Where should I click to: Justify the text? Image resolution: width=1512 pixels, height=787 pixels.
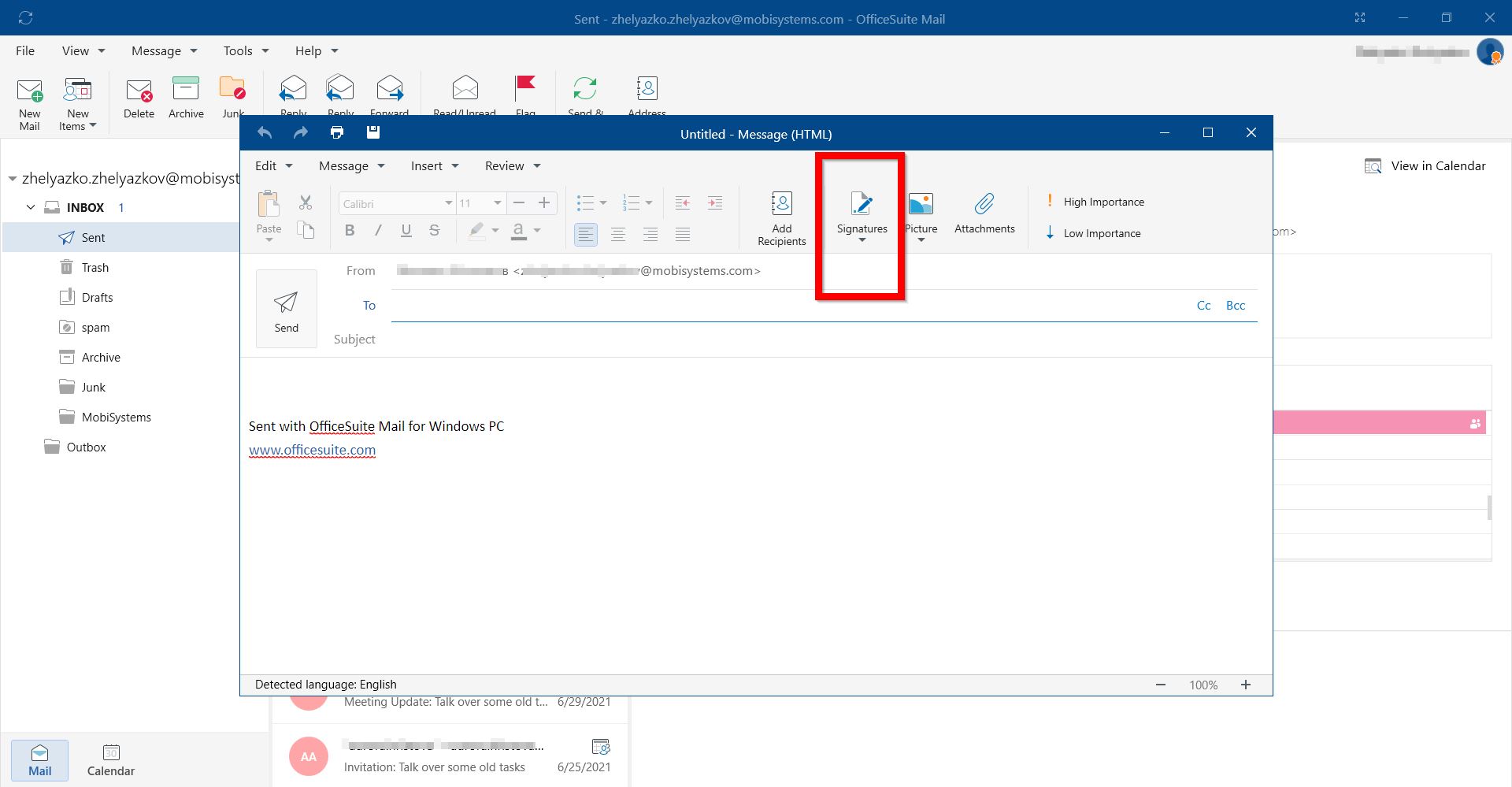coord(683,234)
